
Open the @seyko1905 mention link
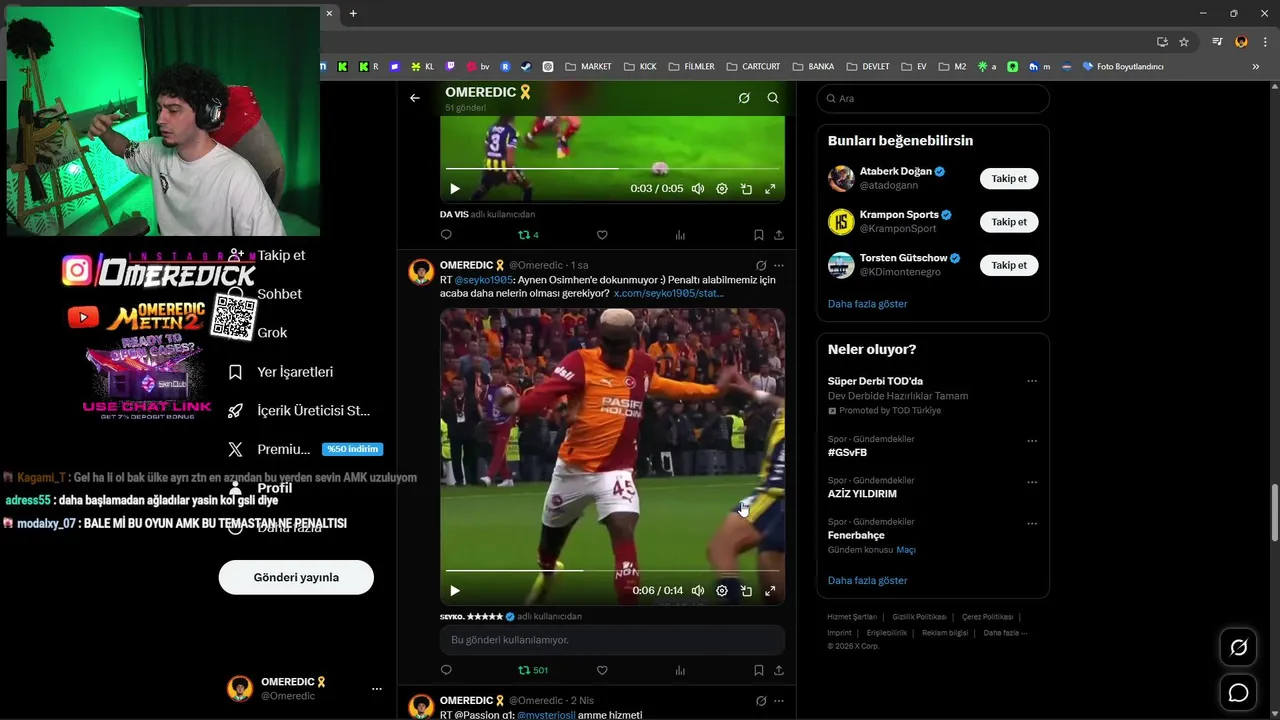(484, 280)
